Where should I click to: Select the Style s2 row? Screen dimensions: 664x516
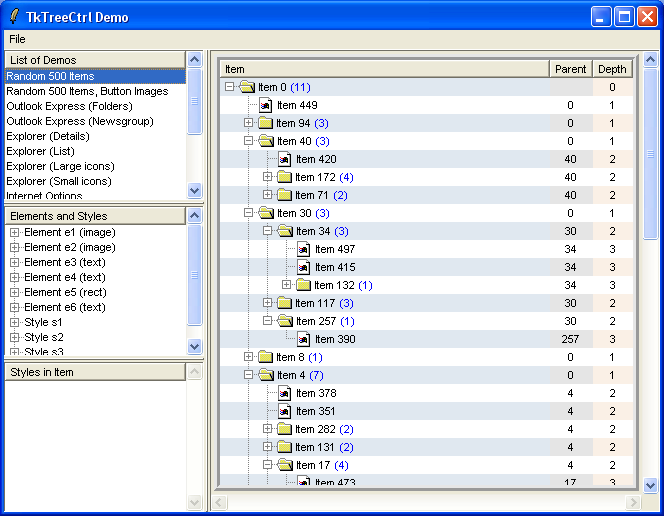coord(95,337)
